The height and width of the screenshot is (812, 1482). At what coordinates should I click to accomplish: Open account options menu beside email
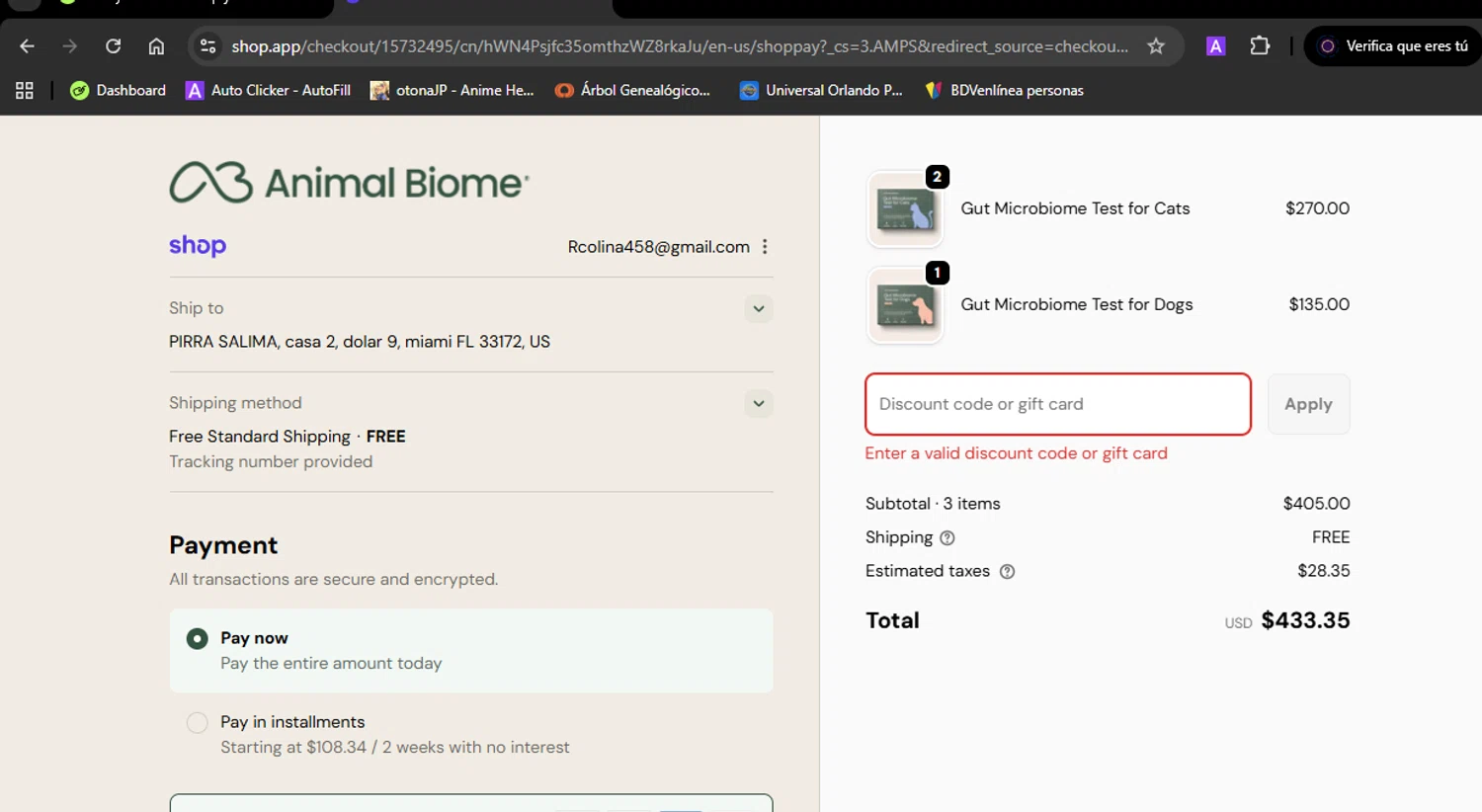[765, 247]
